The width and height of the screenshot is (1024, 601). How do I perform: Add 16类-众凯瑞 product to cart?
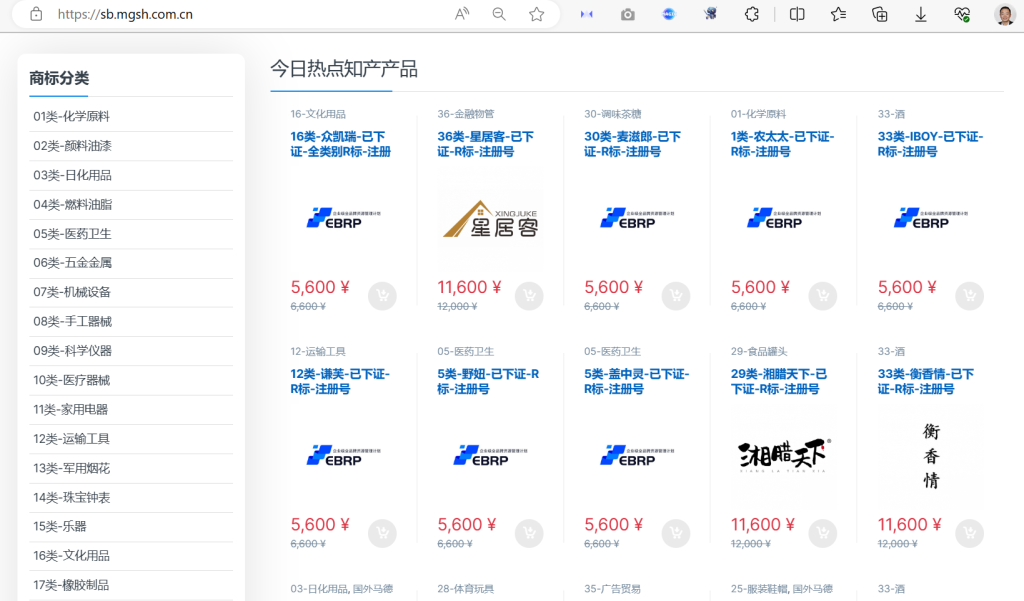(x=382, y=296)
